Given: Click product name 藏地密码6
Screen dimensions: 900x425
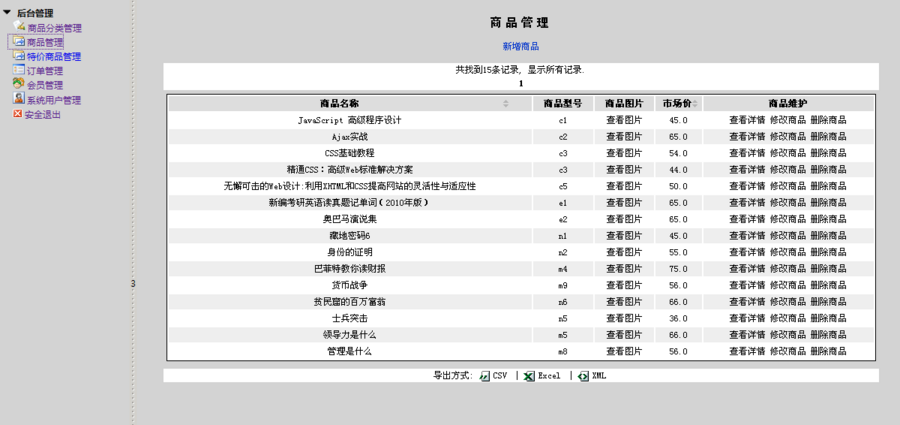Looking at the screenshot, I should click(350, 236).
